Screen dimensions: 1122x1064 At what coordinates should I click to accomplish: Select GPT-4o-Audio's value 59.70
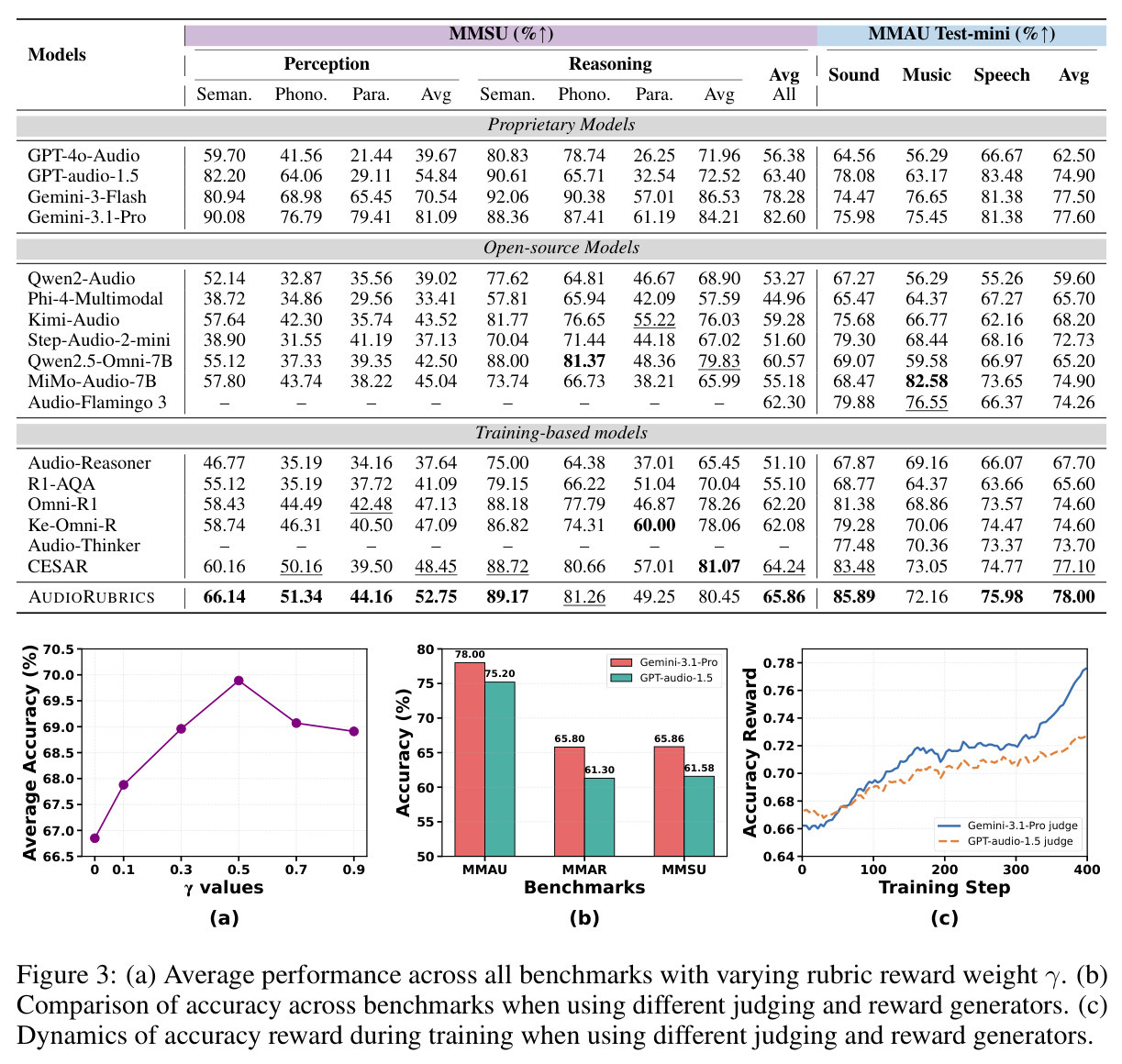(224, 156)
